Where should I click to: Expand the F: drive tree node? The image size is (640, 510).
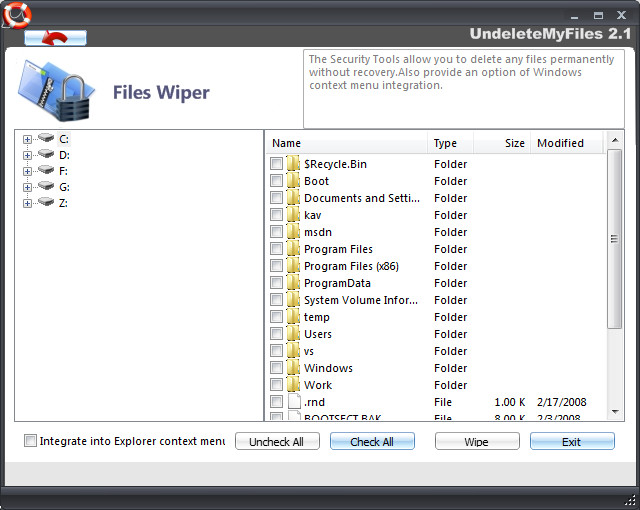pyautogui.click(x=27, y=171)
